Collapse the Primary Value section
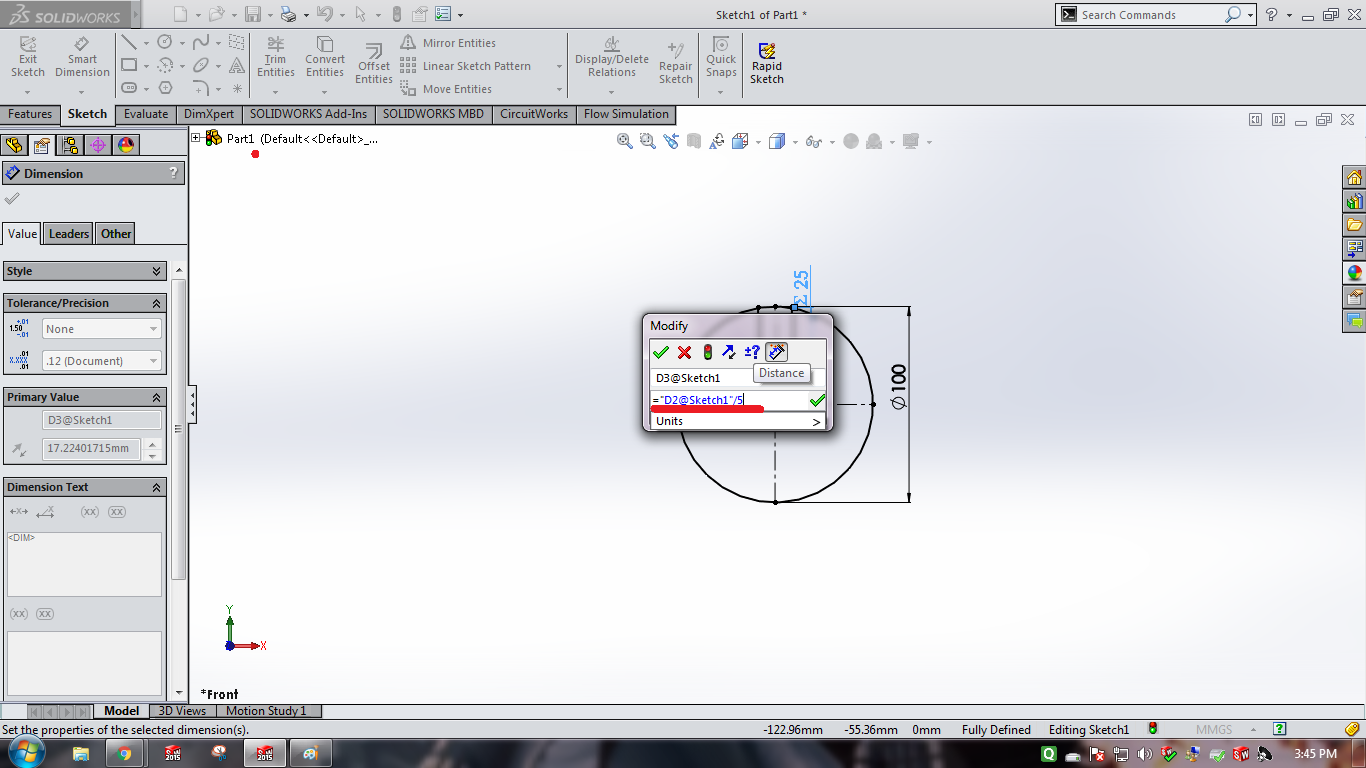1366x768 pixels. point(157,397)
